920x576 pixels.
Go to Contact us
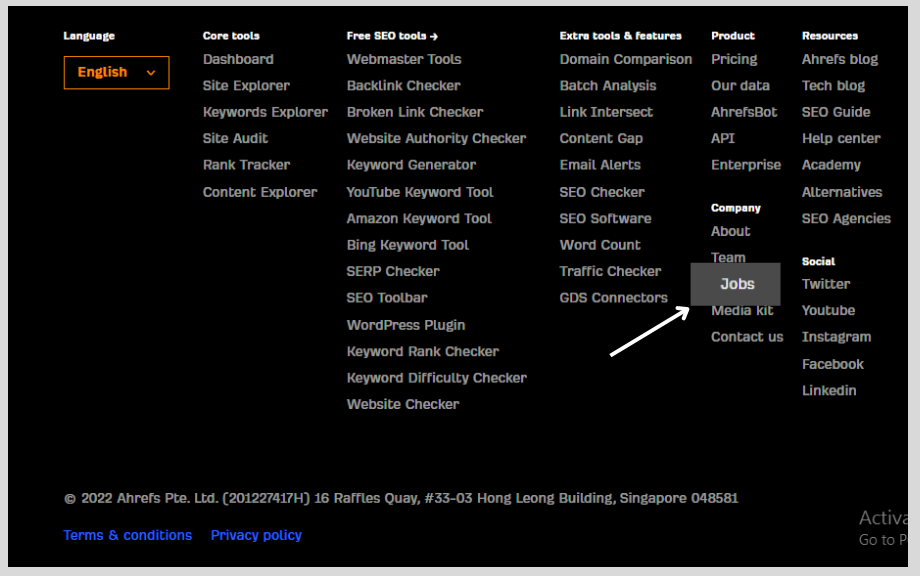tap(747, 337)
